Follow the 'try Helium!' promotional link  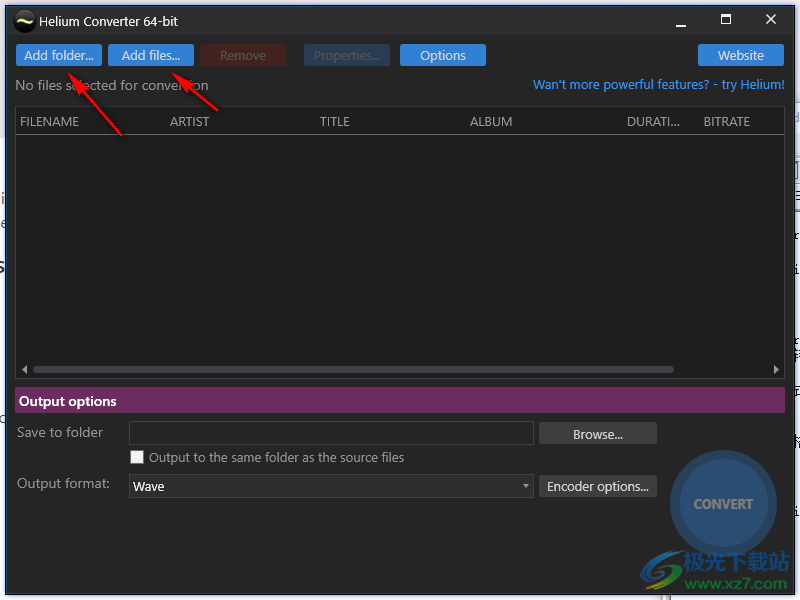coord(659,85)
